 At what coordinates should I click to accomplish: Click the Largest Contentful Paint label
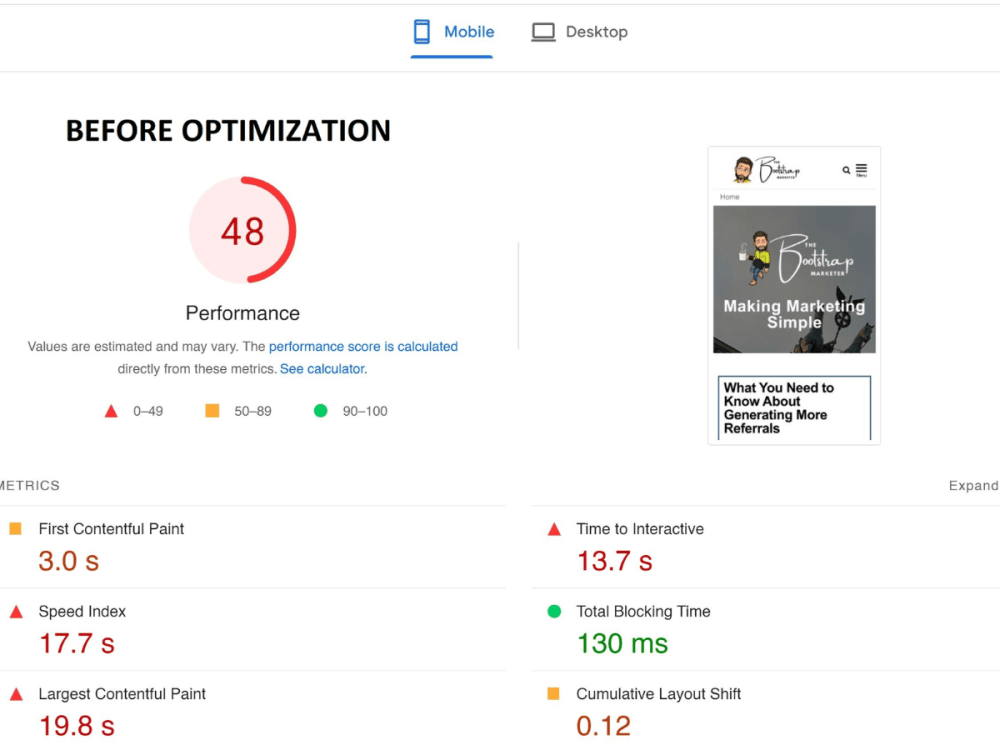(x=122, y=694)
